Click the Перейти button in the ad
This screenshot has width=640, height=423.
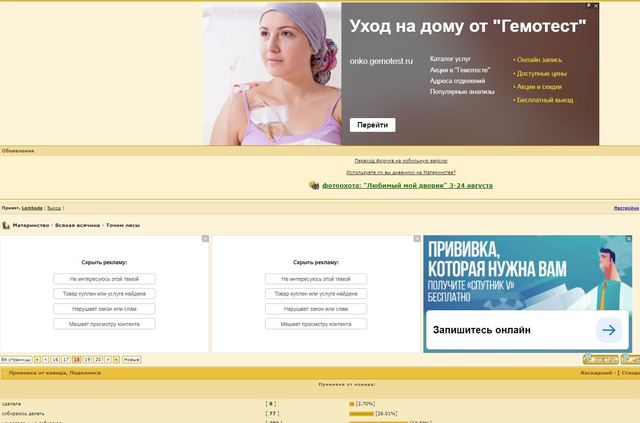[x=372, y=125]
